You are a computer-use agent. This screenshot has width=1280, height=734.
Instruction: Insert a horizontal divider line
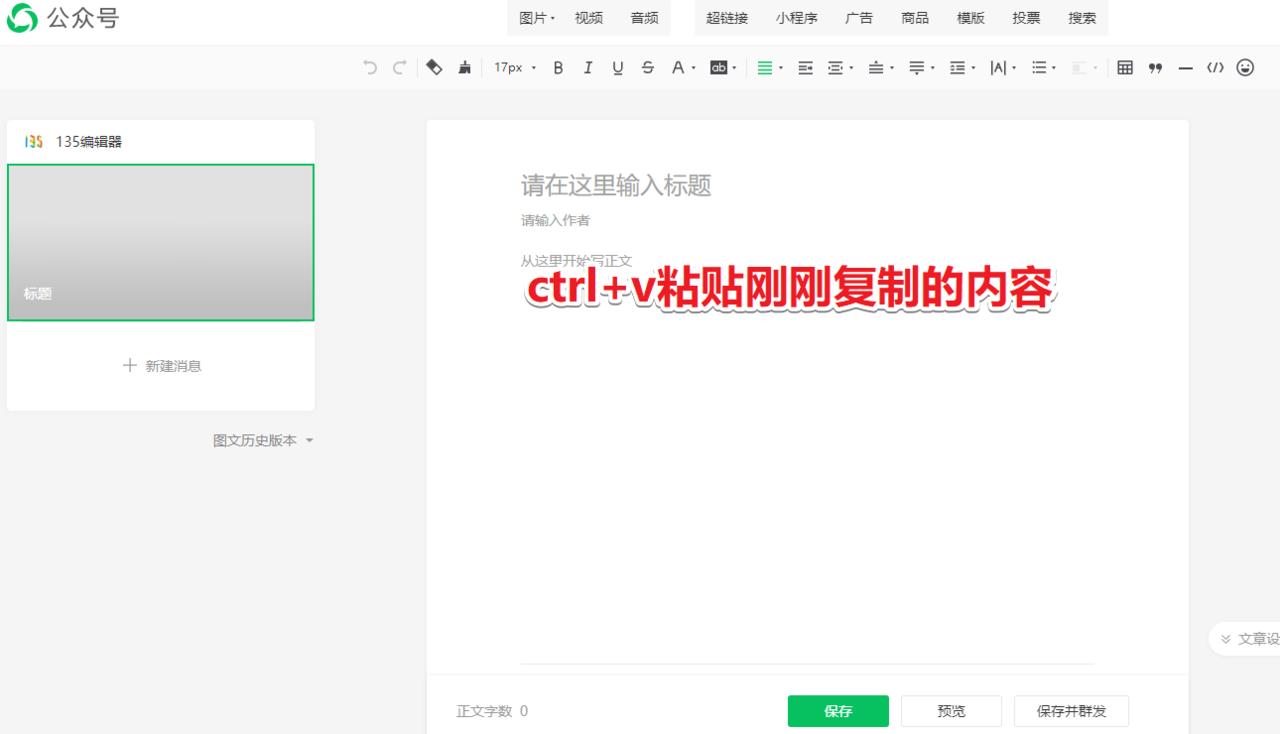pos(1186,67)
